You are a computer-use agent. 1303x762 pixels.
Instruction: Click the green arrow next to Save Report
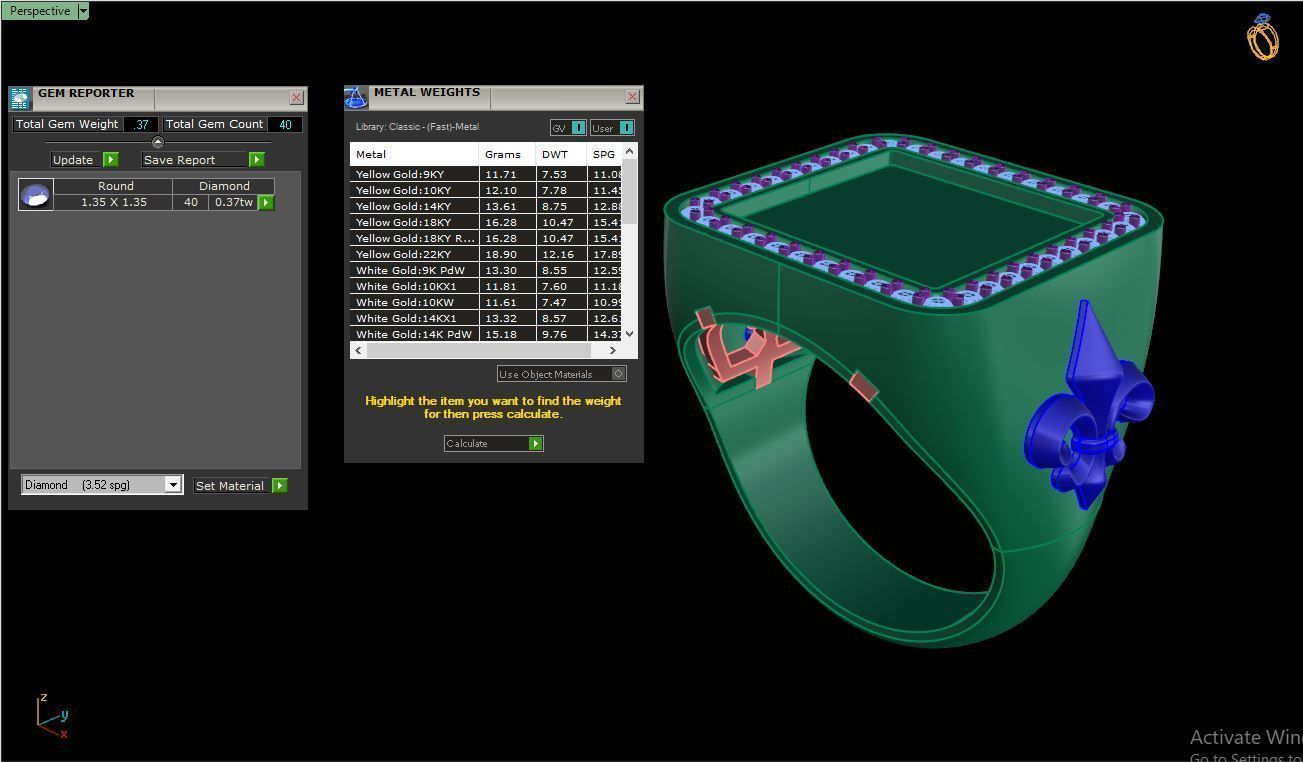click(x=257, y=160)
